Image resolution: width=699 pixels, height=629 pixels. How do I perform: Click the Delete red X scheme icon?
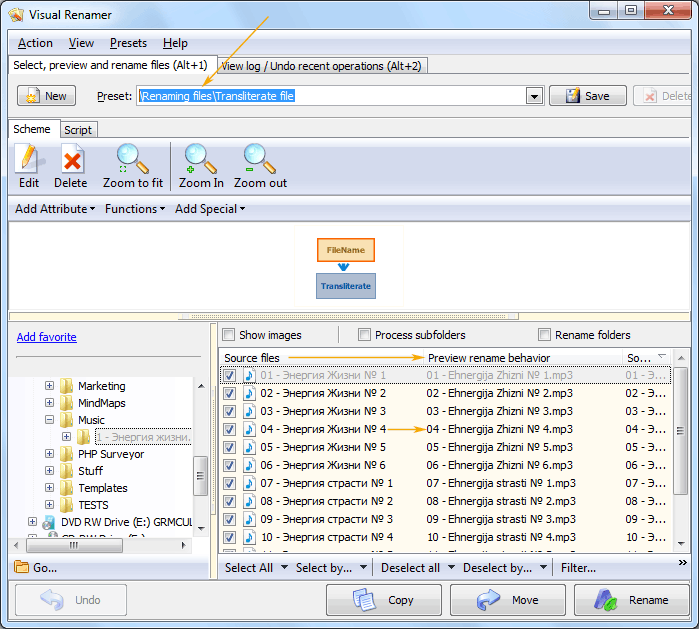[71, 159]
